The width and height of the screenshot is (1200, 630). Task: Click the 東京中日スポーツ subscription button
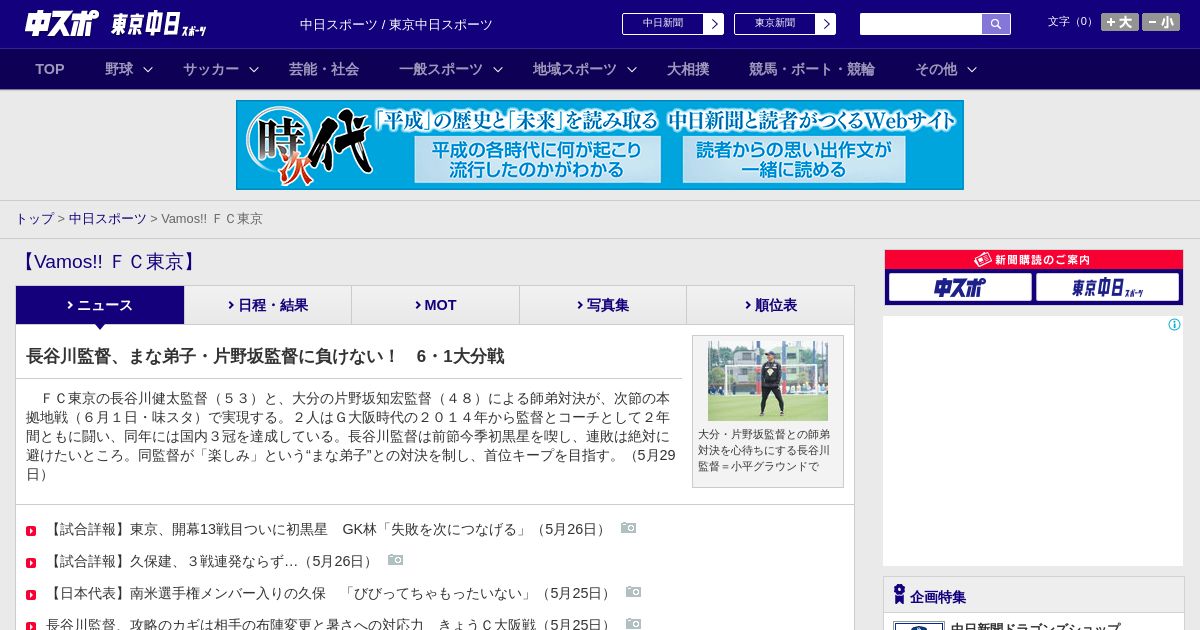coord(1107,287)
